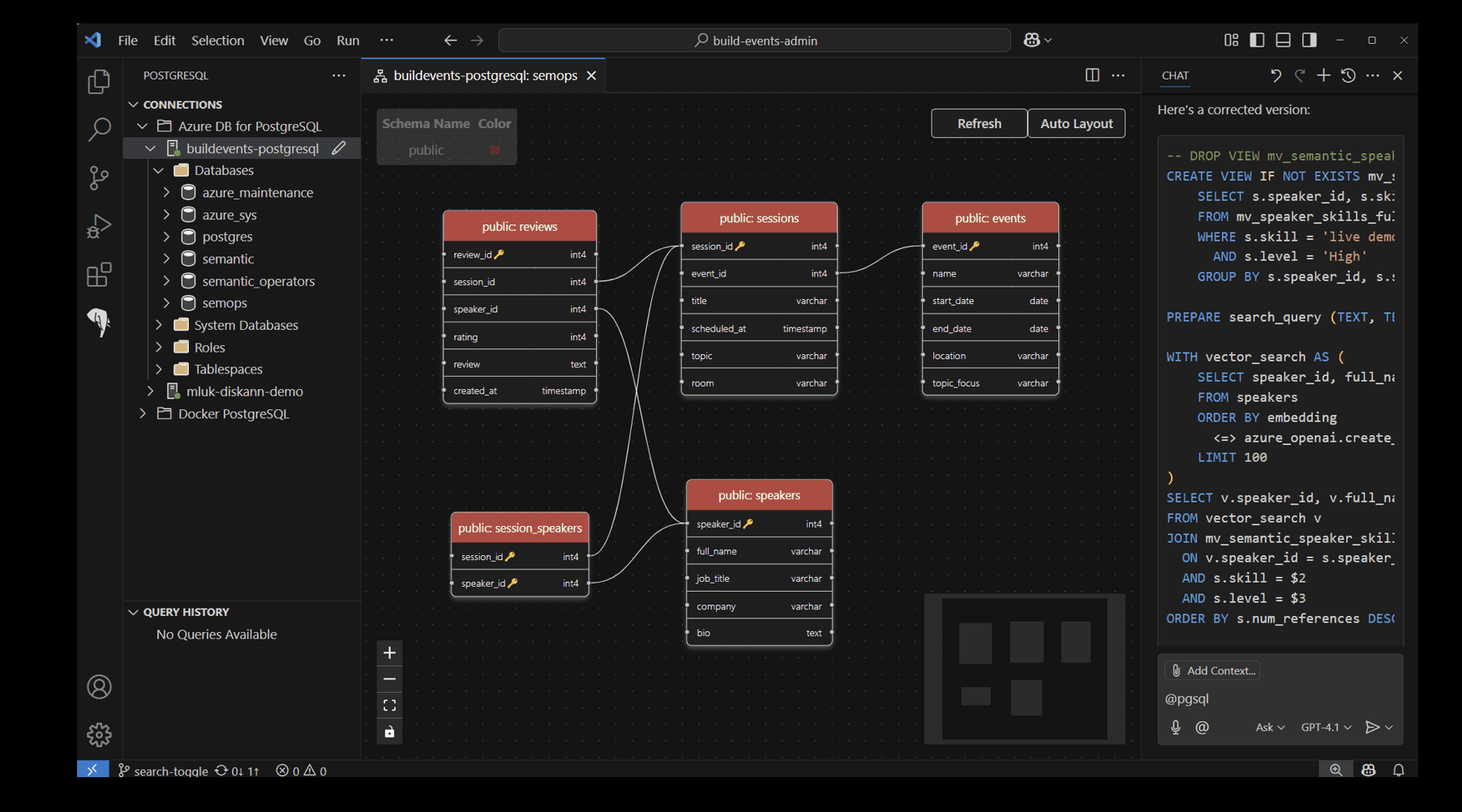
Task: Toggle the notifications bell in status bar
Action: (1399, 770)
